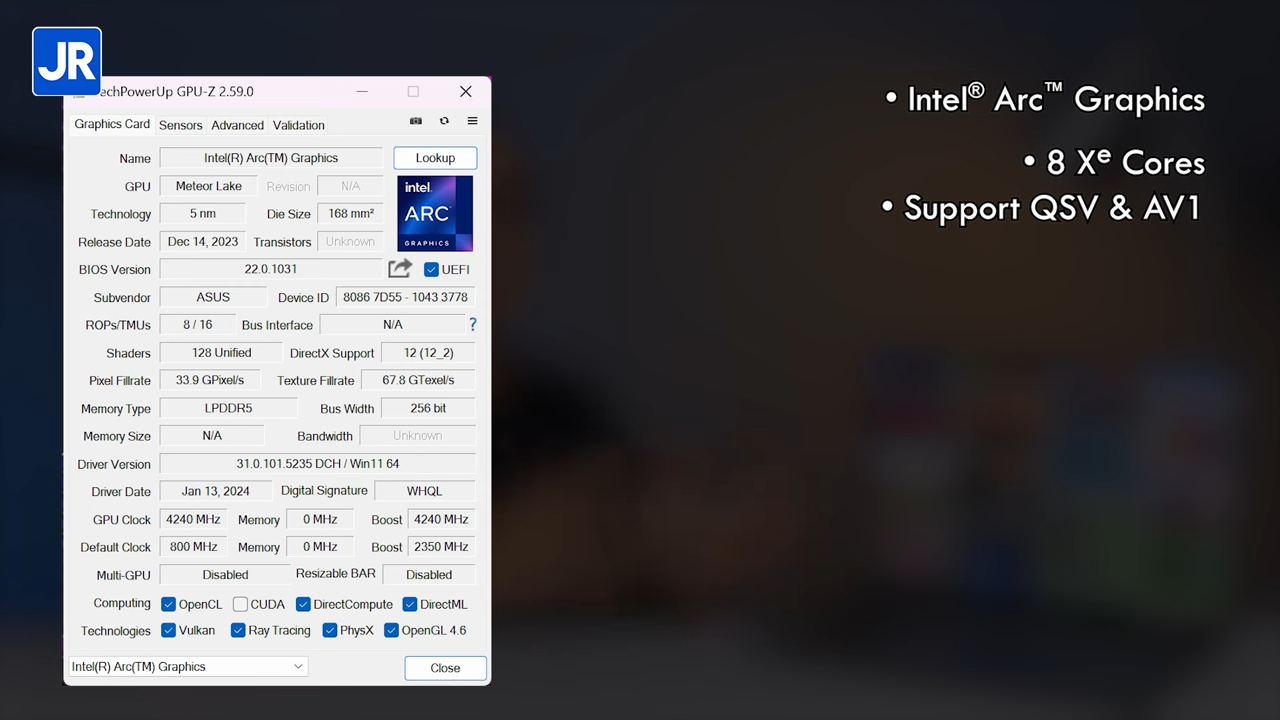Close GPU-Z with the title bar X

466,91
